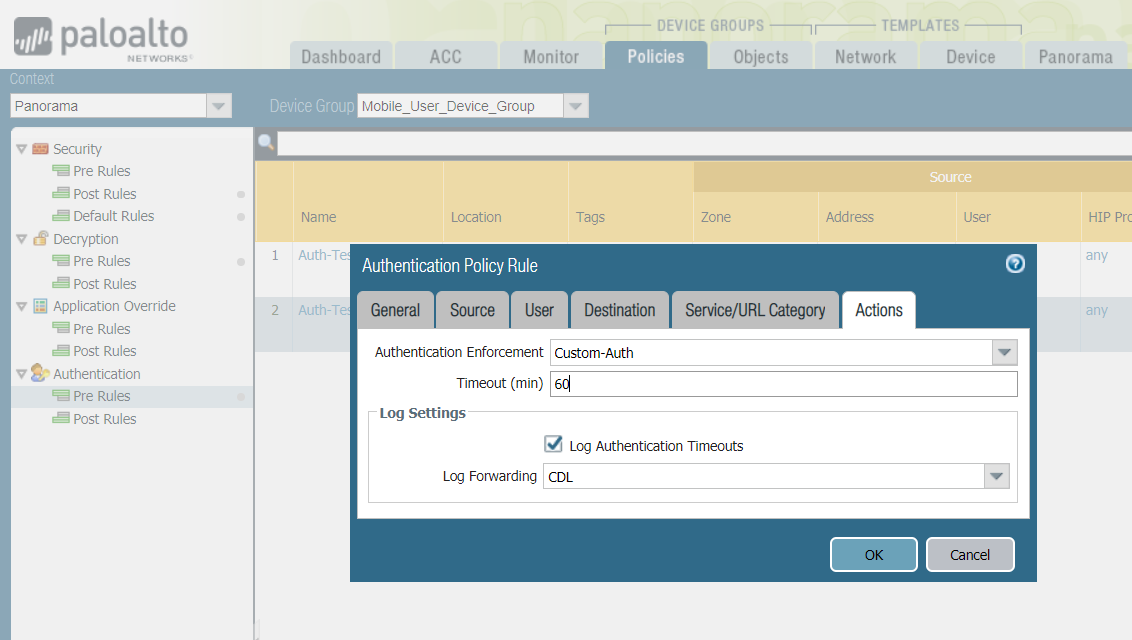Open the Dashboard main tab
The width and height of the screenshot is (1132, 640).
[x=341, y=56]
